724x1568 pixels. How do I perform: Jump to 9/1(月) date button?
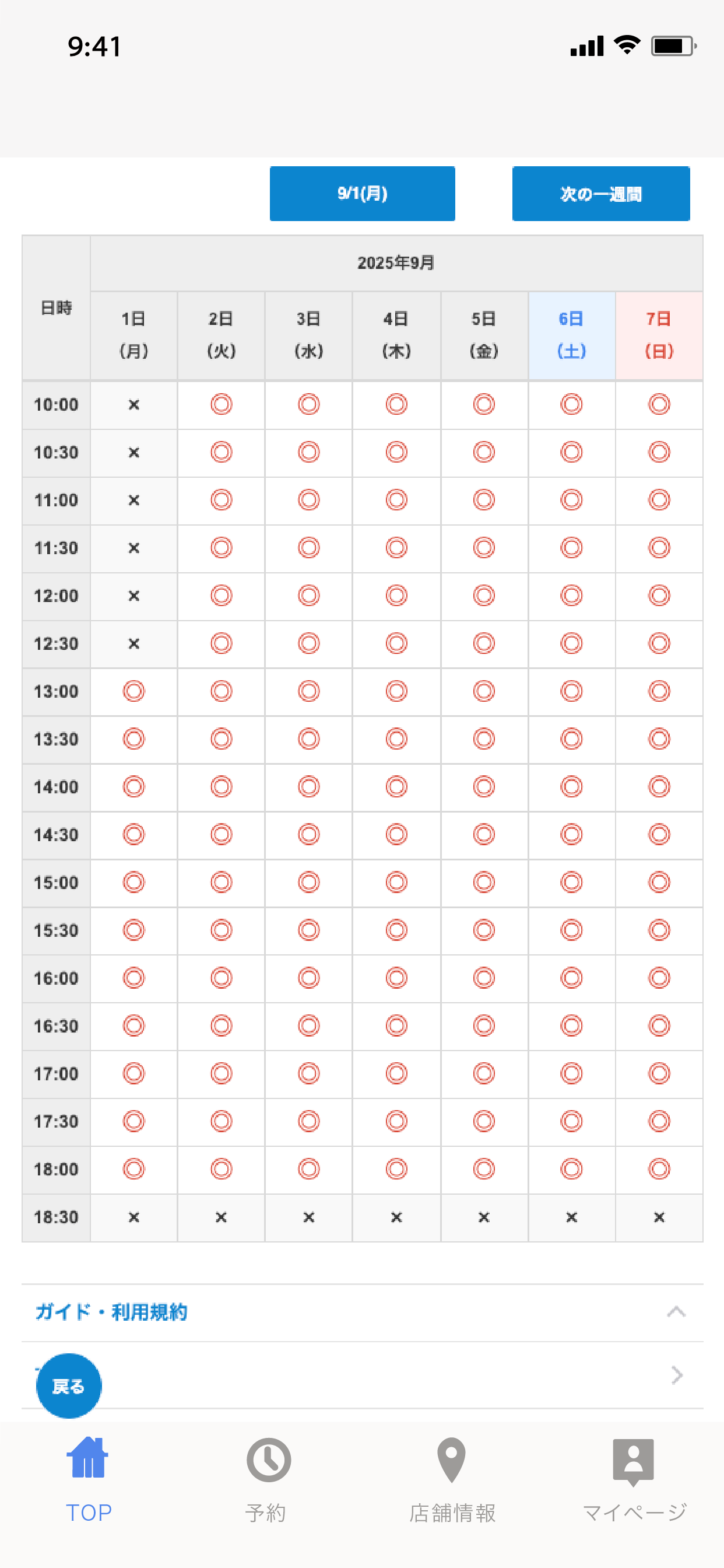[x=362, y=194]
